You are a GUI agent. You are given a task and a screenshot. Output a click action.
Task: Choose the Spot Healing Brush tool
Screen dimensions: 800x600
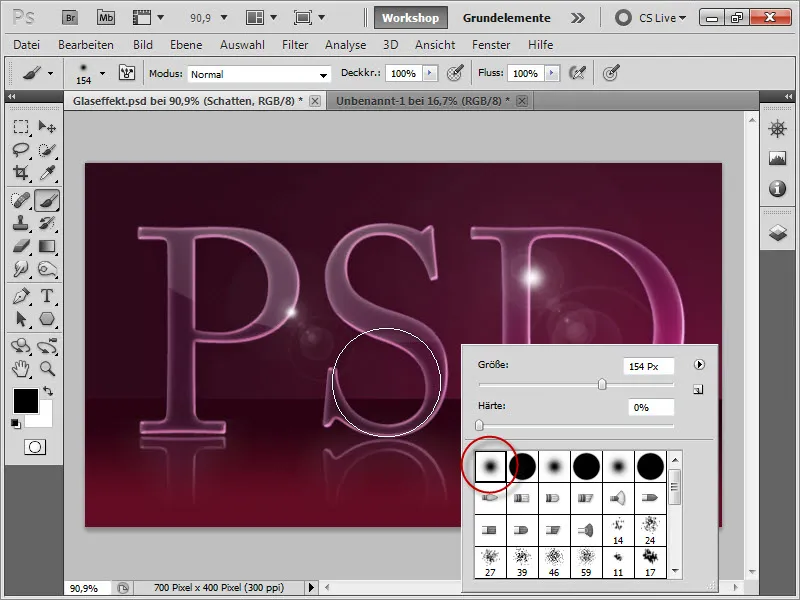pyautogui.click(x=21, y=200)
